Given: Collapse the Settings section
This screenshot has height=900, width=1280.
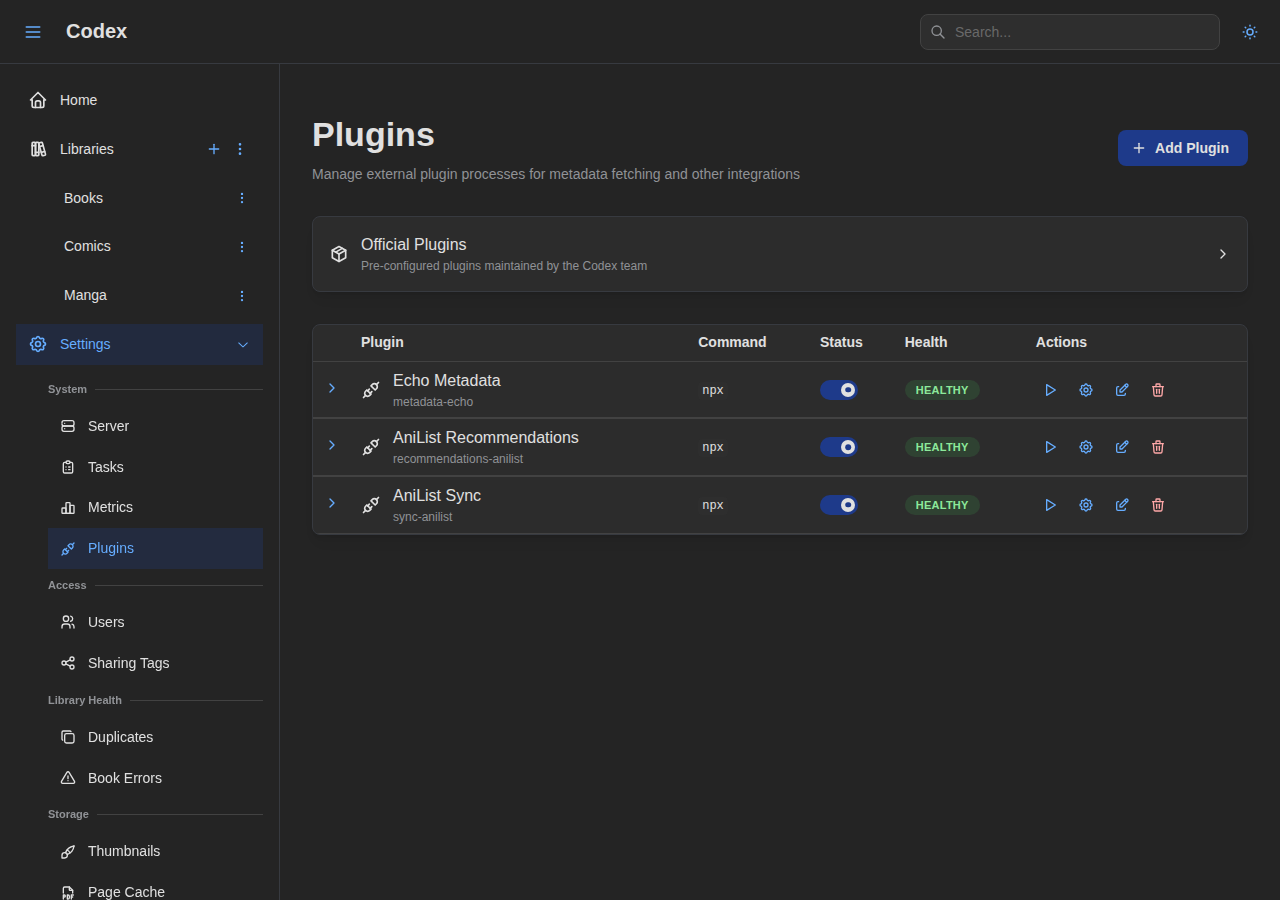Looking at the screenshot, I should coord(243,344).
